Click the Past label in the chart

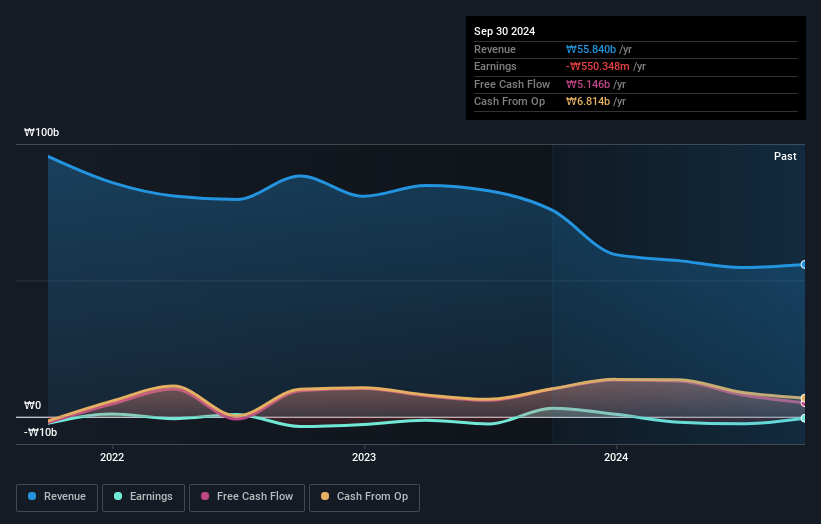click(785, 157)
